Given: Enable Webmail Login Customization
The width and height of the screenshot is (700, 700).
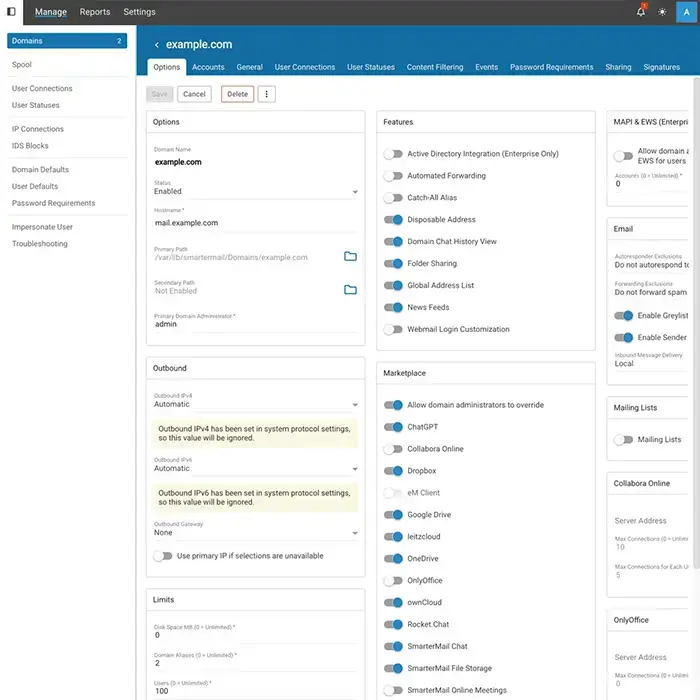Looking at the screenshot, I should pos(393,329).
